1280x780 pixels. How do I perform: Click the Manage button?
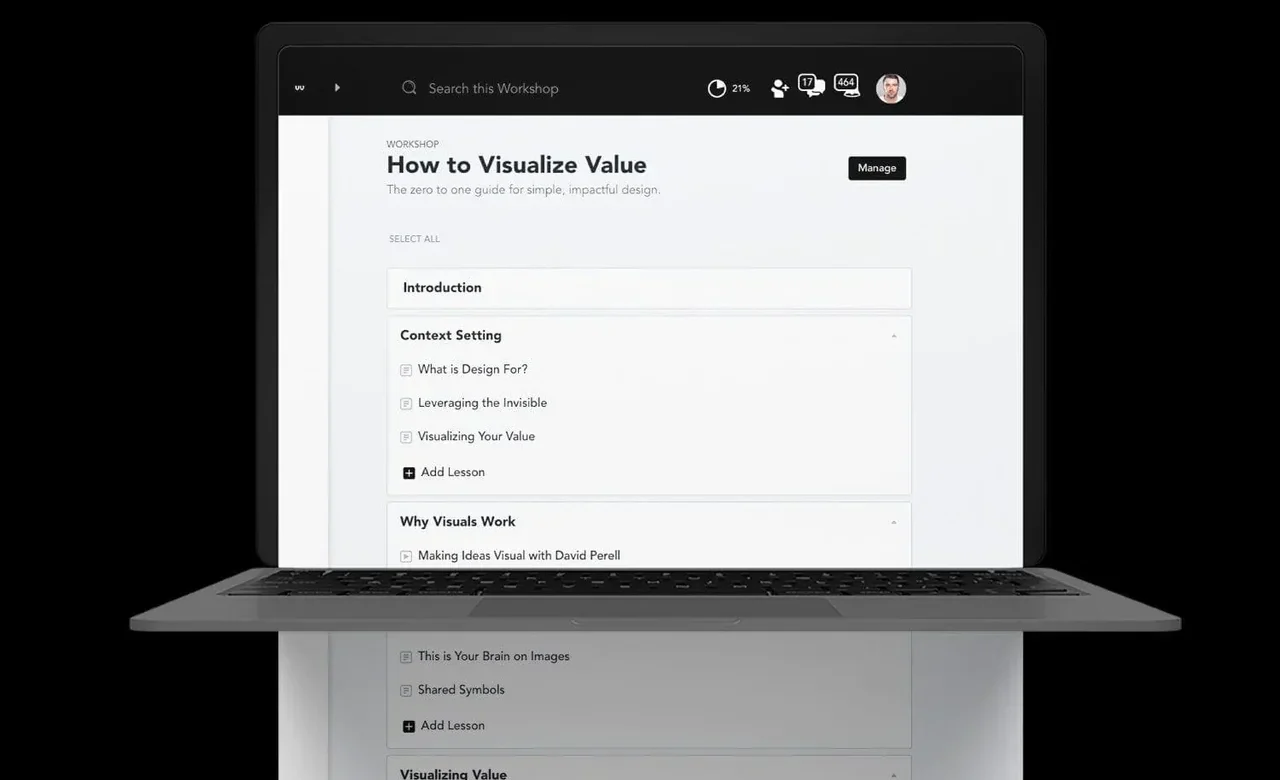(877, 168)
